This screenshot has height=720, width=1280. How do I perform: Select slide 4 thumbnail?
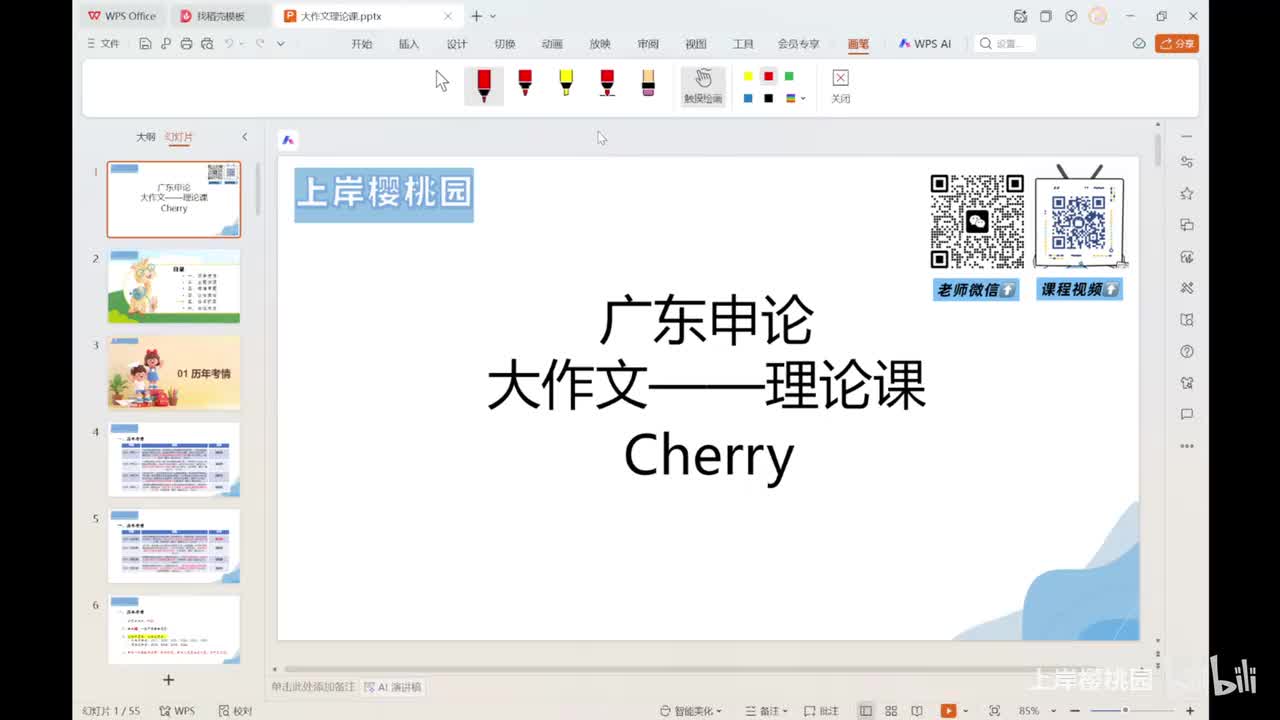coord(174,460)
